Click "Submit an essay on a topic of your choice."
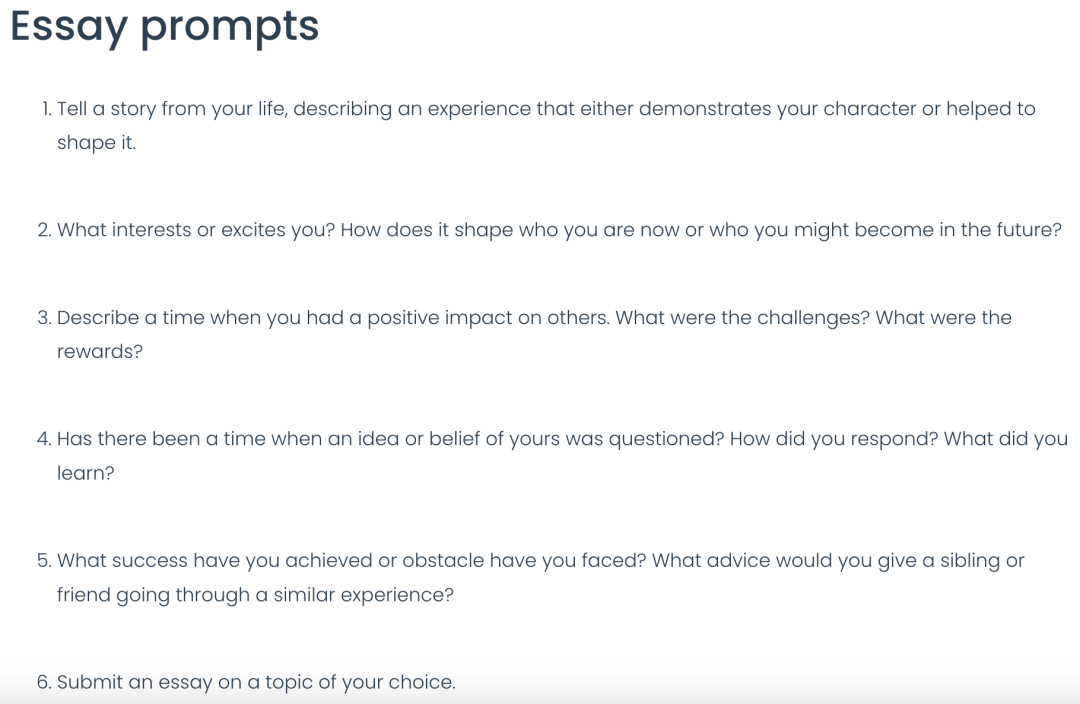Viewport: 1080px width, 704px height. (256, 682)
